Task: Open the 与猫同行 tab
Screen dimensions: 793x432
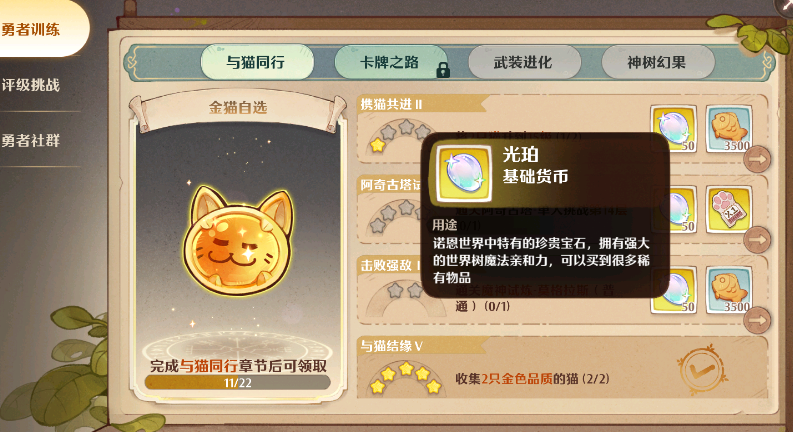Action: point(256,62)
